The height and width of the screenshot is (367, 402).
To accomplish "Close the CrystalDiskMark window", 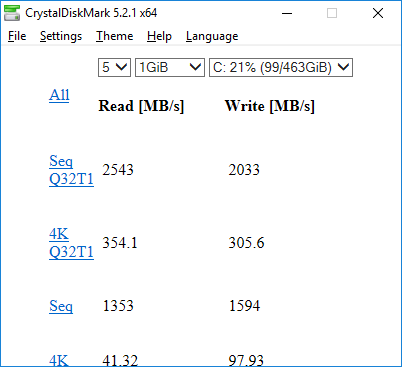I will pos(378,13).
